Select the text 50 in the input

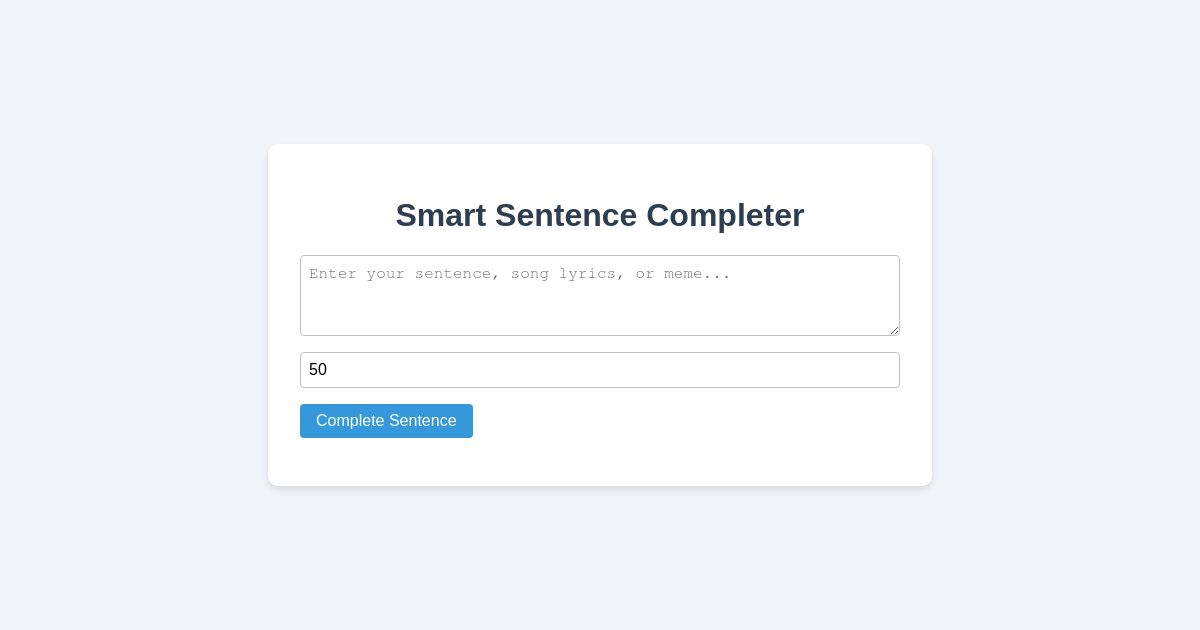(318, 370)
